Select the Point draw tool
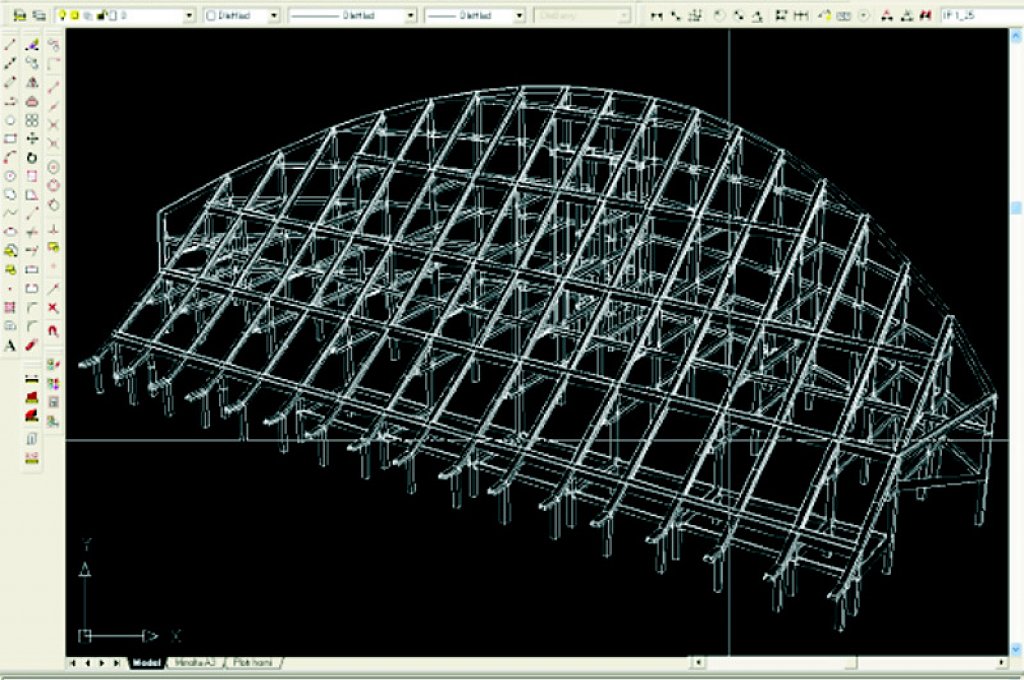This screenshot has width=1024, height=680. [x=10, y=289]
